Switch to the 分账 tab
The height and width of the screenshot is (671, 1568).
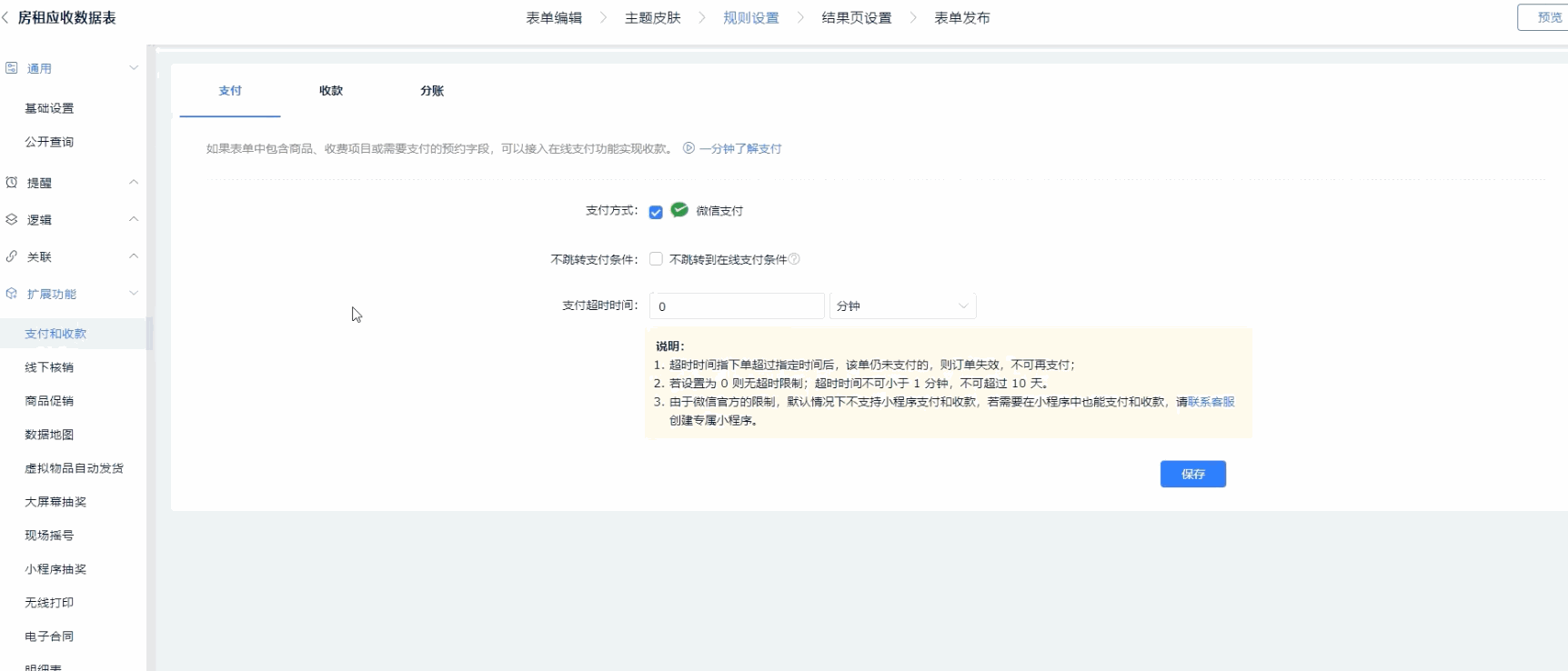click(x=432, y=91)
